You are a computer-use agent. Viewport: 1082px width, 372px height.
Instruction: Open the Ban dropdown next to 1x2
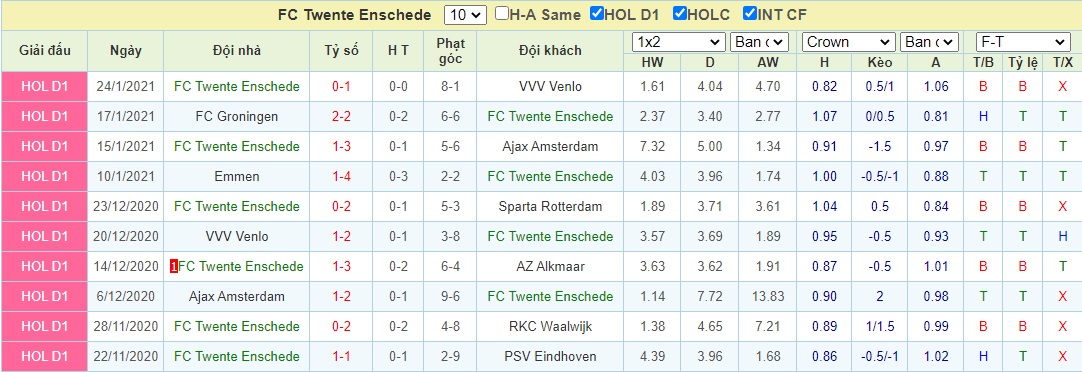[x=760, y=42]
